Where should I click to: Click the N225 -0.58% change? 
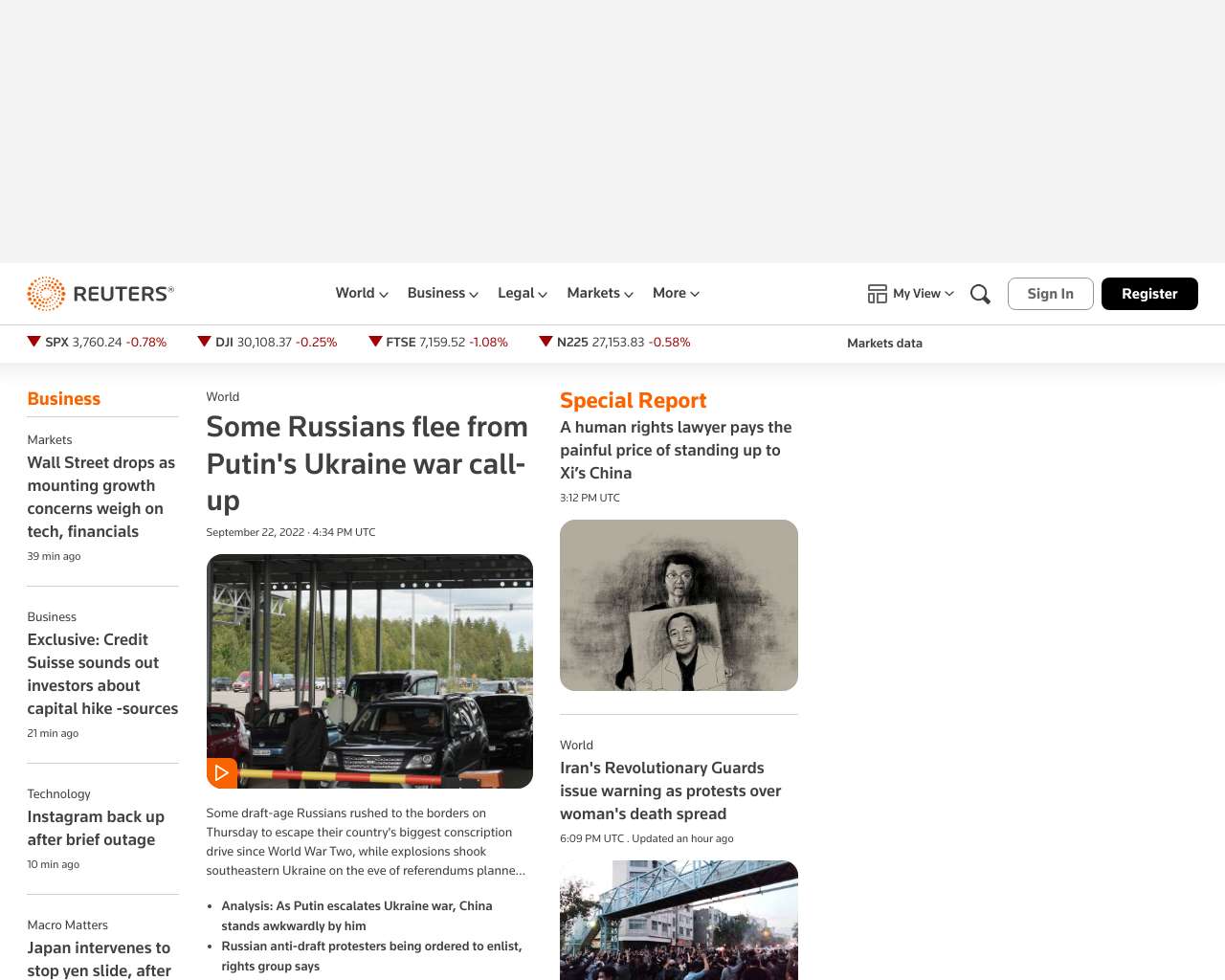coord(670,342)
